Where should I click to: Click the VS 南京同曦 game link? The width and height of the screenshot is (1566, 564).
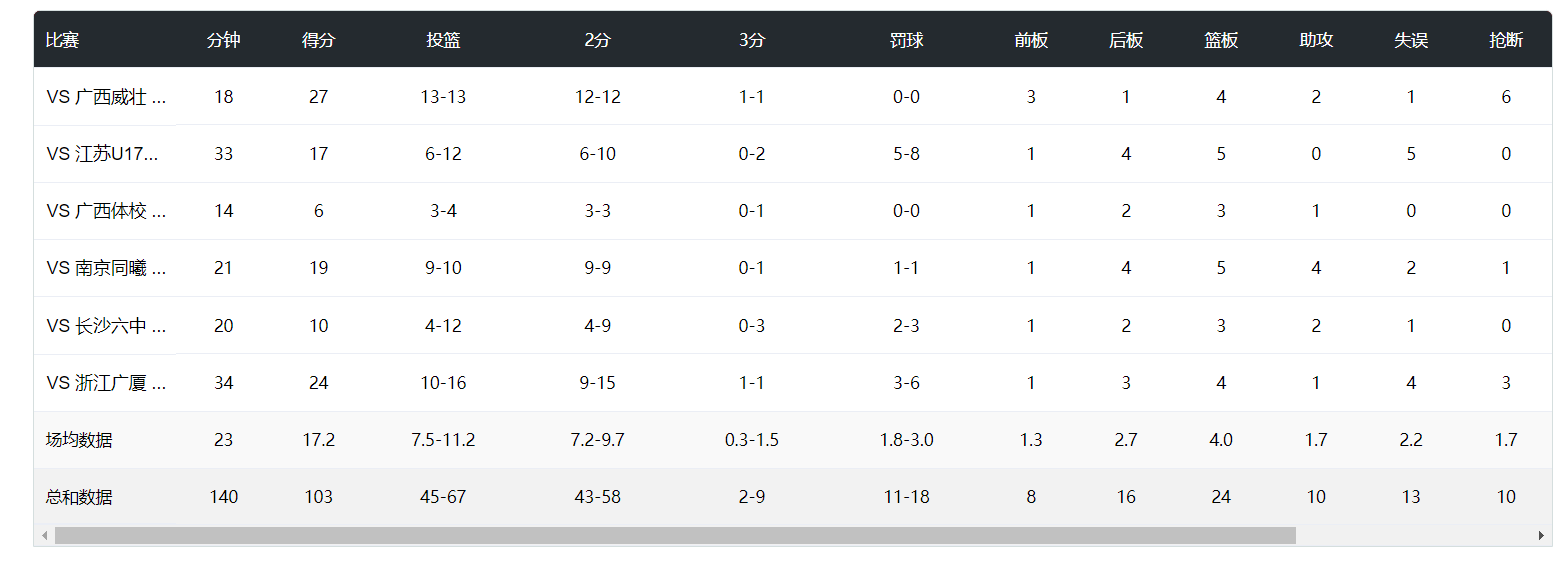106,268
